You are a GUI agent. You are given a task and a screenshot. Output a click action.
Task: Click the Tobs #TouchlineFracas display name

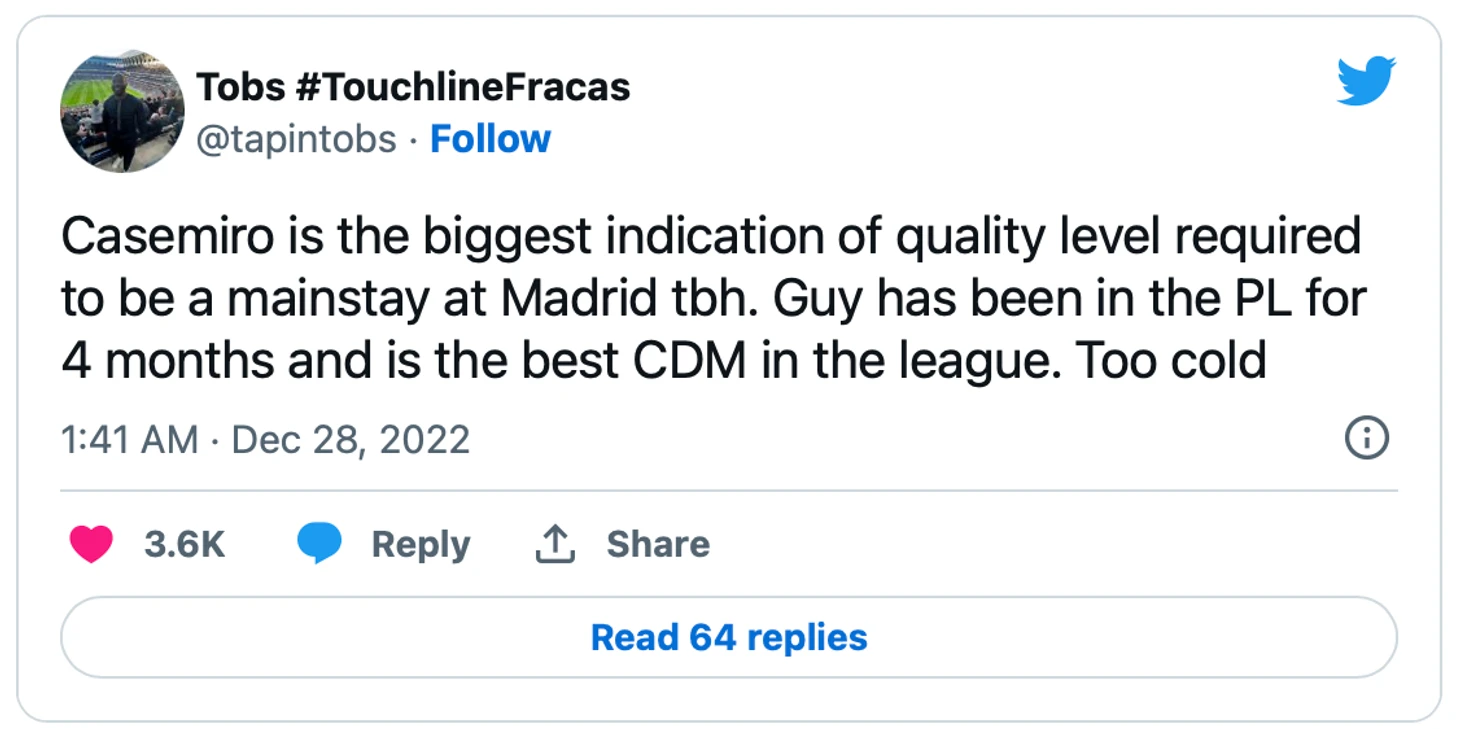[413, 87]
